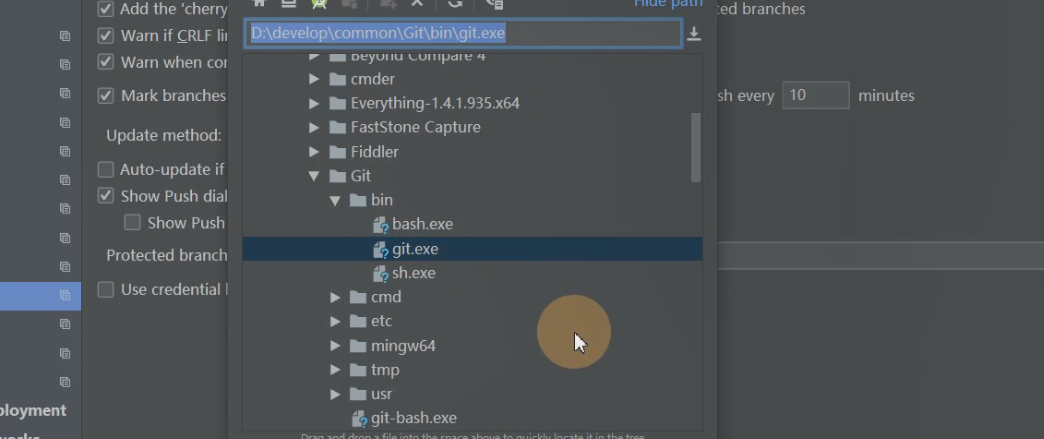Select "git.exe" in the tree

click(x=415, y=249)
